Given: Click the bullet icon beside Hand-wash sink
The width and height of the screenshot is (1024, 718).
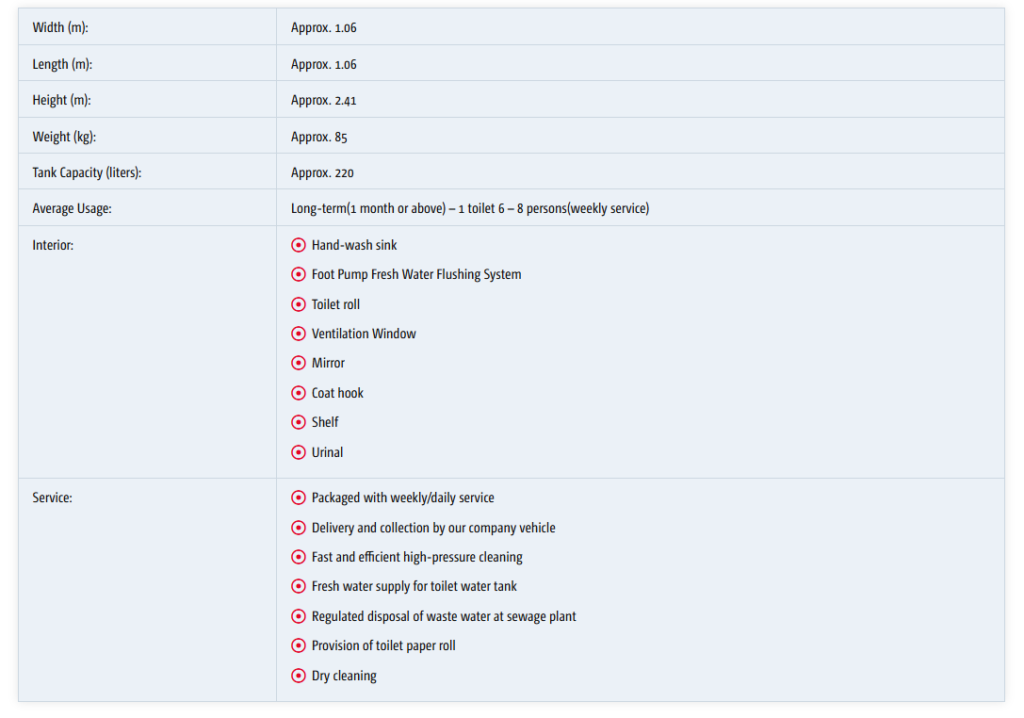Looking at the screenshot, I should click(298, 245).
